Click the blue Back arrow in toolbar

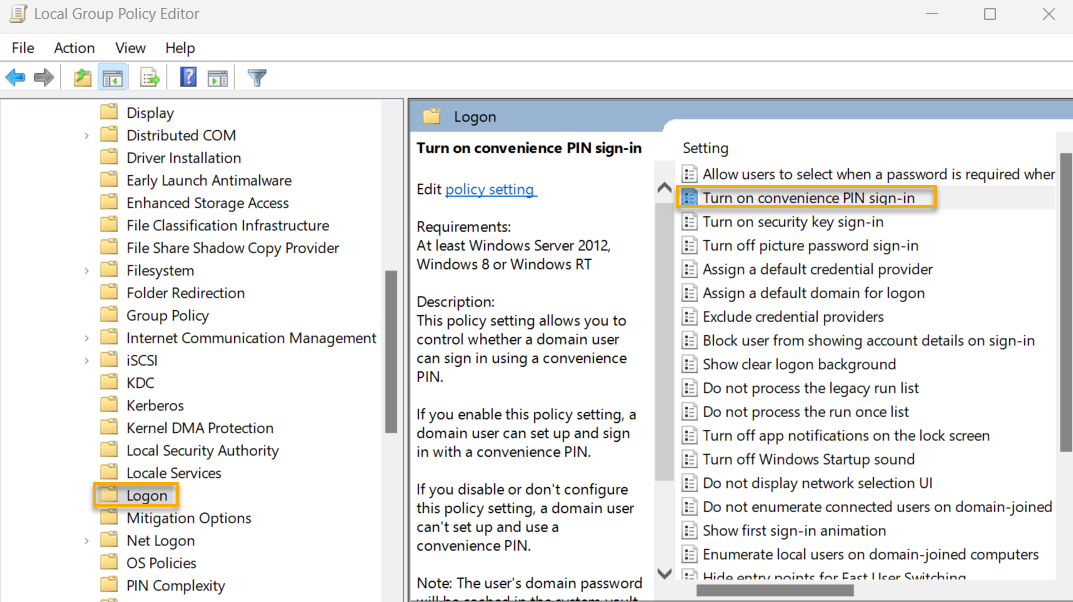click(x=15, y=78)
